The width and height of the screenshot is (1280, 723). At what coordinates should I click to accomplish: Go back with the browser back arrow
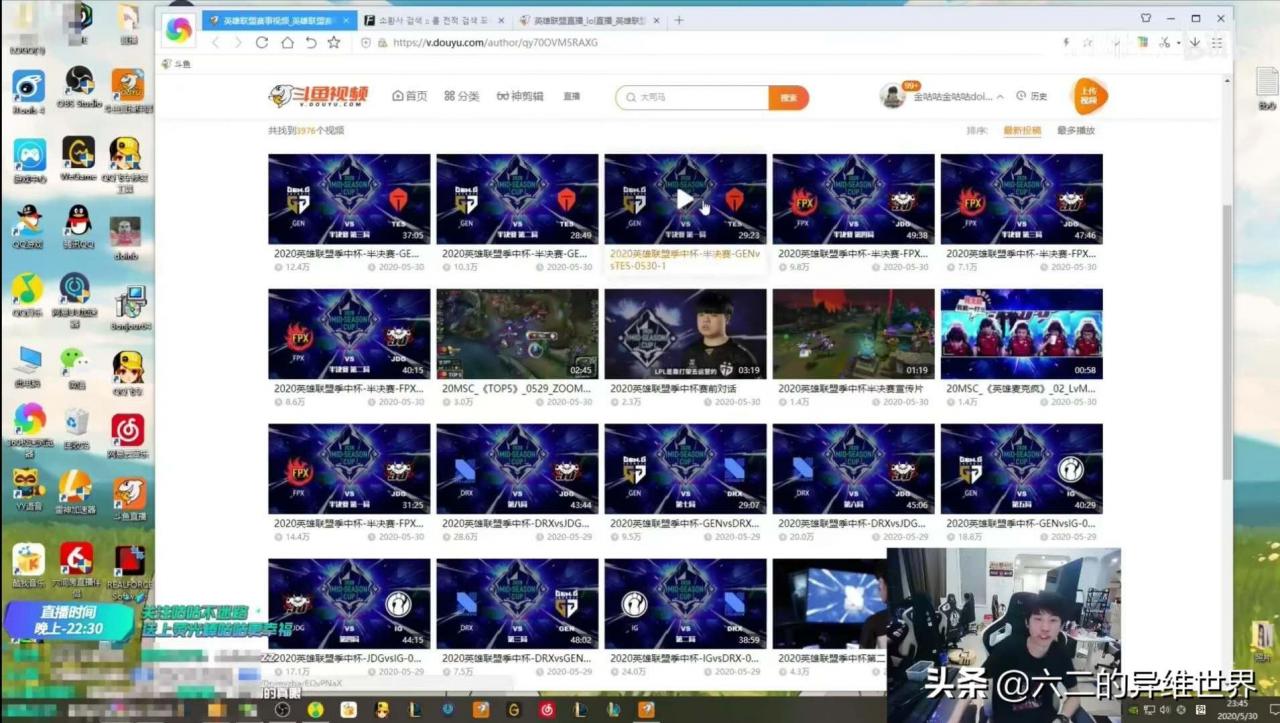click(x=214, y=42)
